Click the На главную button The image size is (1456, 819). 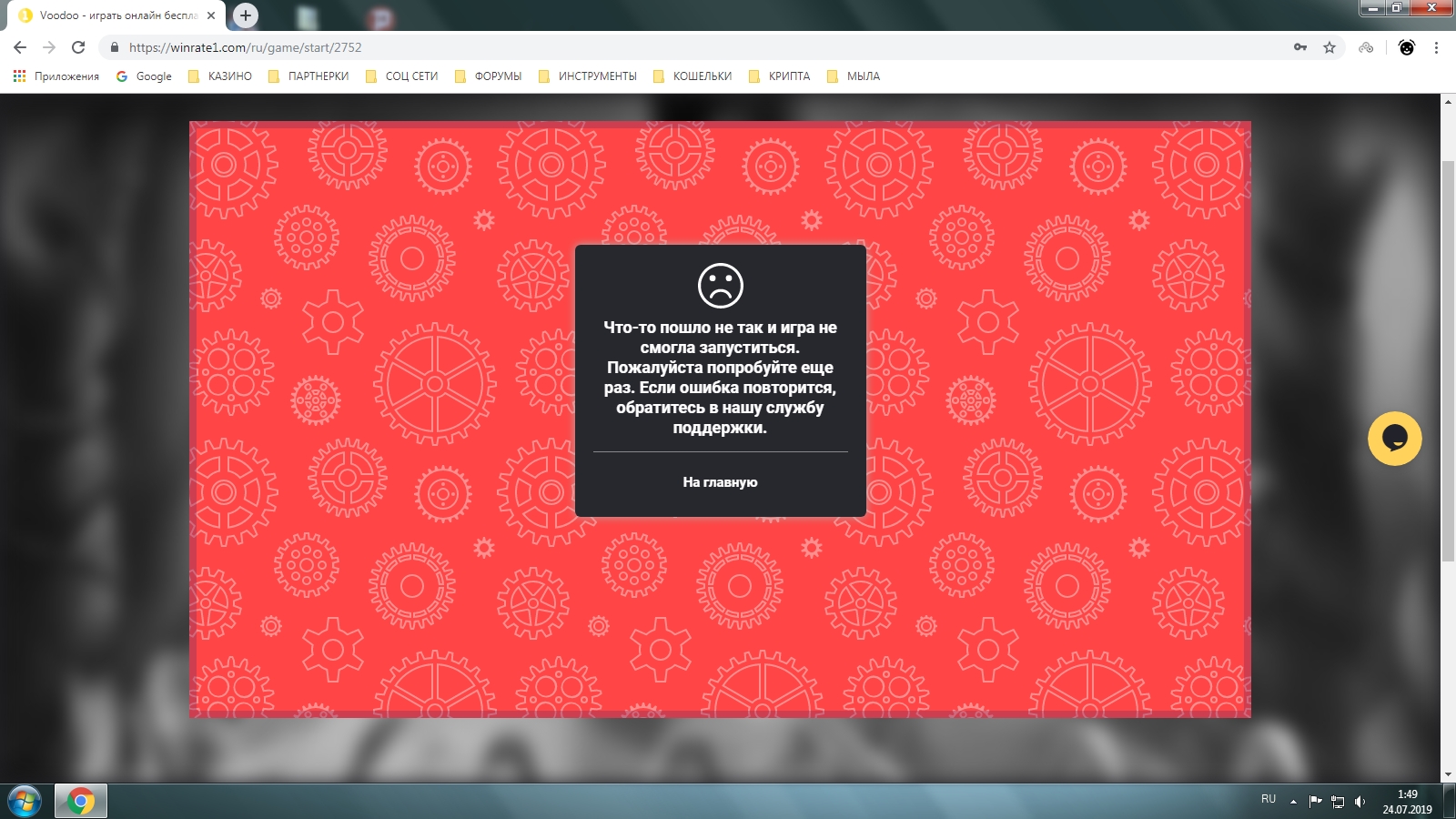click(720, 482)
